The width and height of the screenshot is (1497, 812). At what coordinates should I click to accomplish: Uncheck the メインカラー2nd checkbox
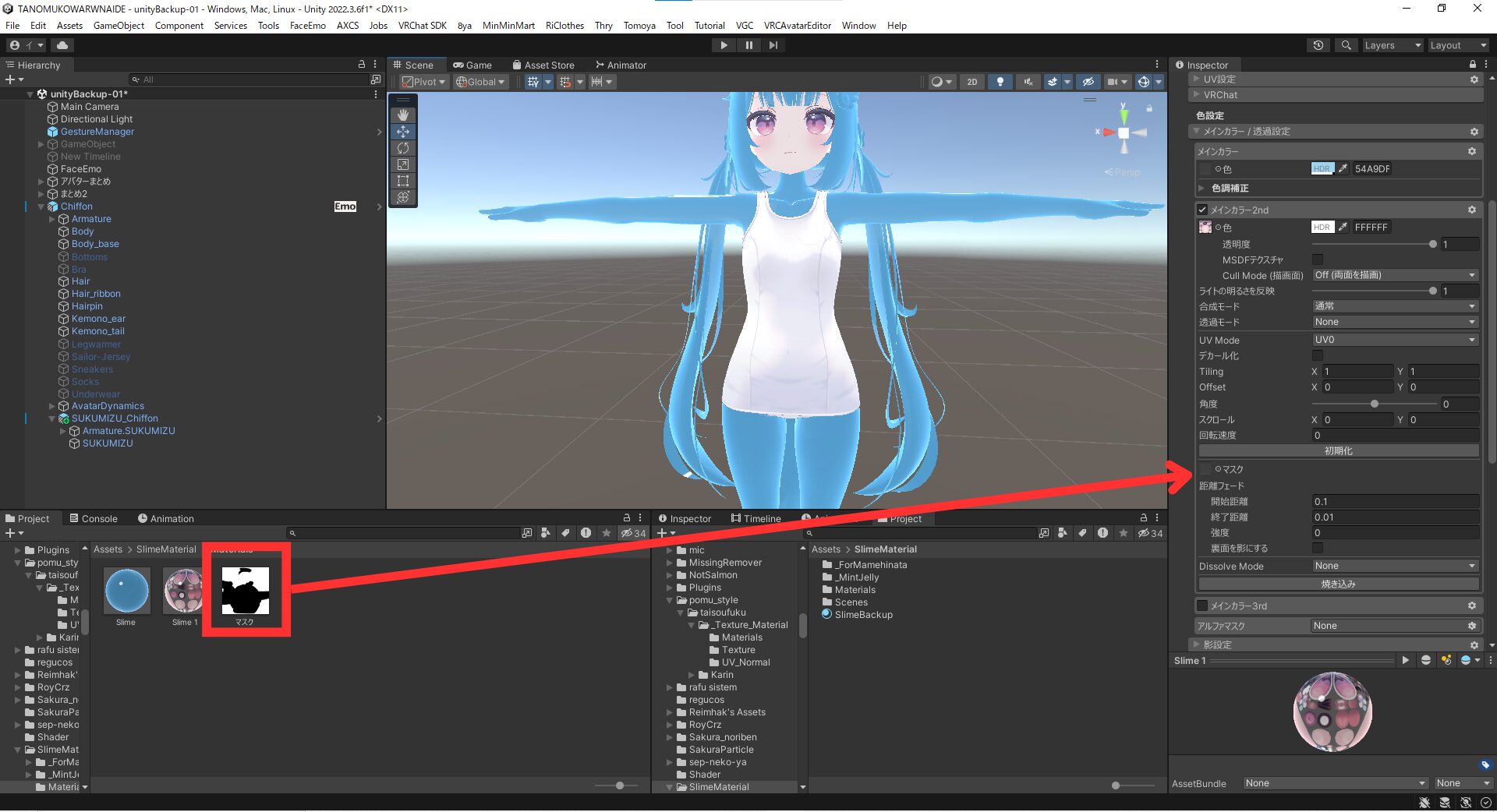click(1201, 210)
